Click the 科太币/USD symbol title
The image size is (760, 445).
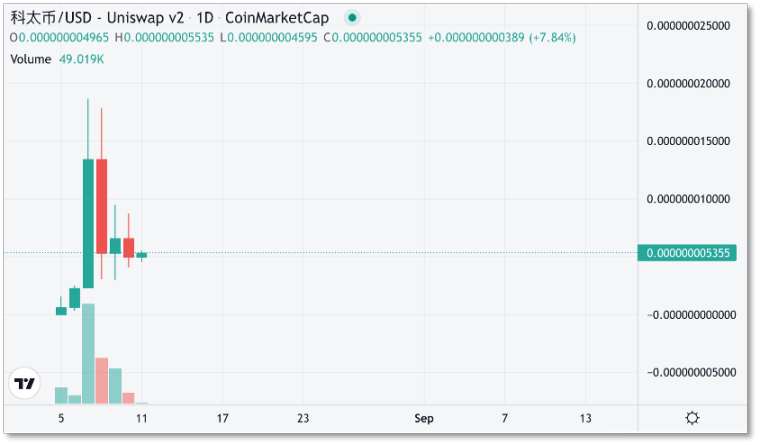click(51, 18)
